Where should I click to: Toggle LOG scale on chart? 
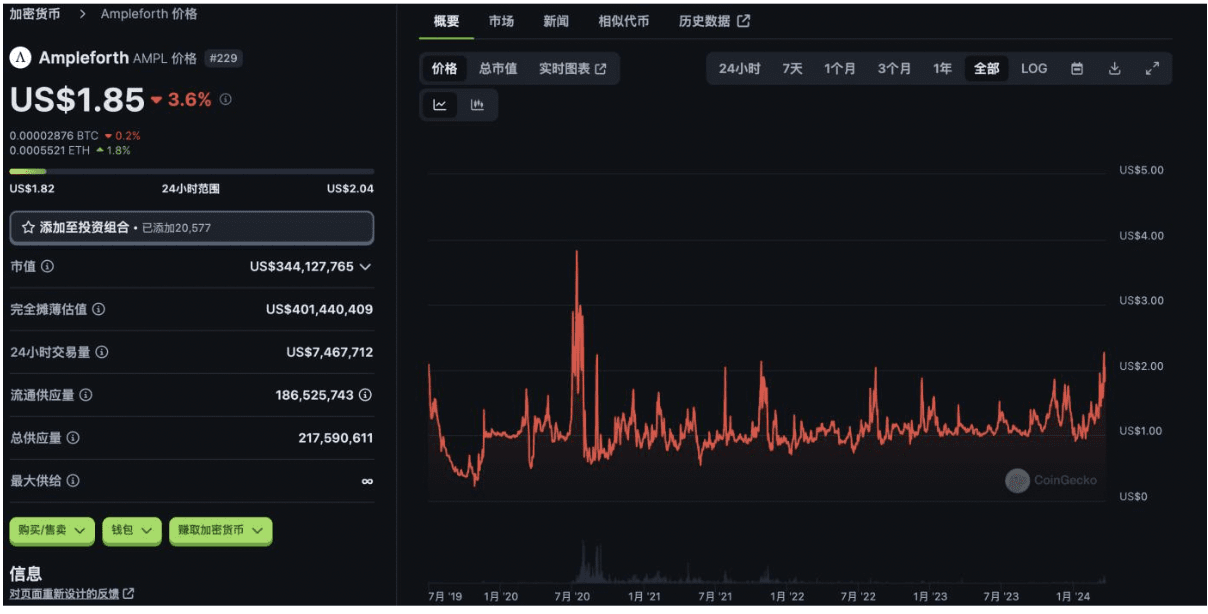pyautogui.click(x=1034, y=69)
